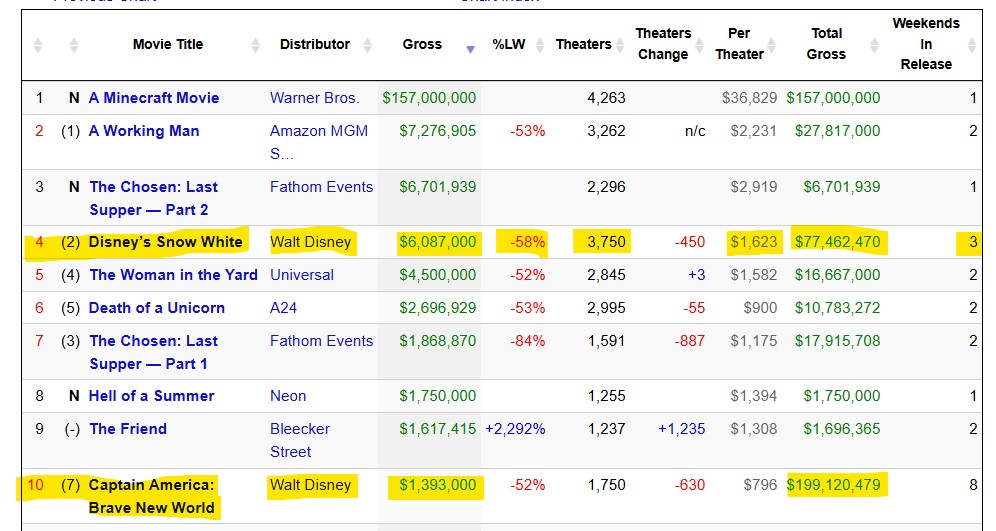This screenshot has width=996, height=531.
Task: Select the +2,292% change value
Action: click(x=515, y=429)
